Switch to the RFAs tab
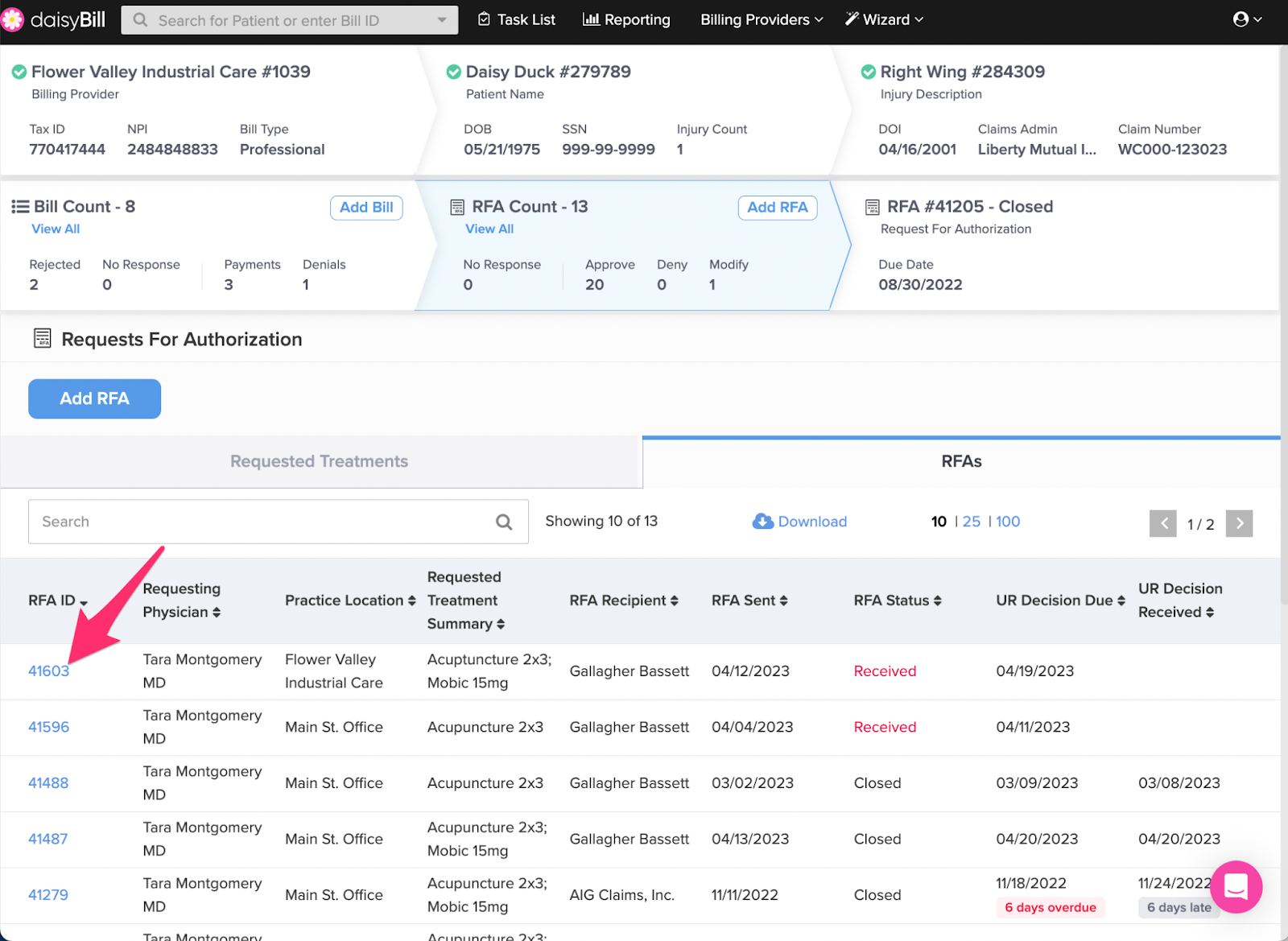Screen dimensions: 1288x941 coord(961,462)
